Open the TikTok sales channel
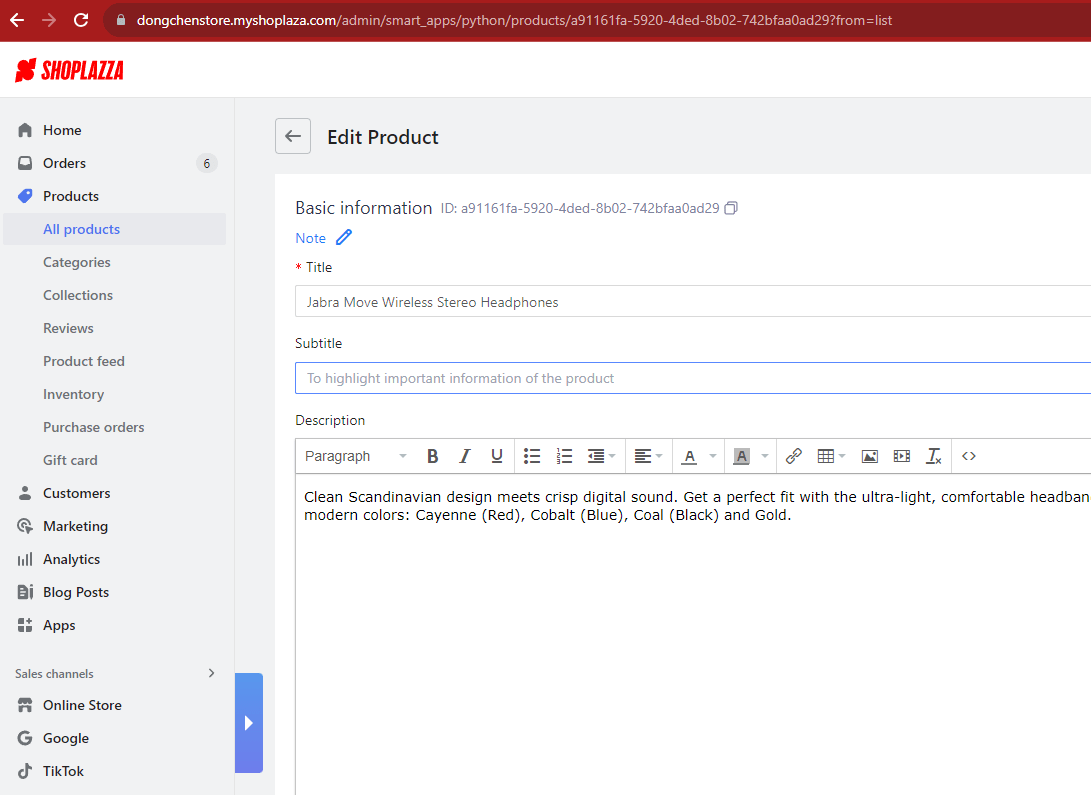1091x795 pixels. click(x=63, y=771)
